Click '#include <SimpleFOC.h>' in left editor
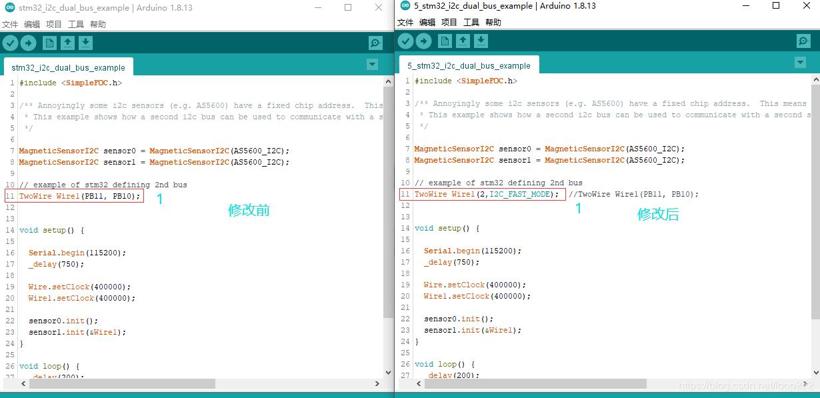 [71, 83]
